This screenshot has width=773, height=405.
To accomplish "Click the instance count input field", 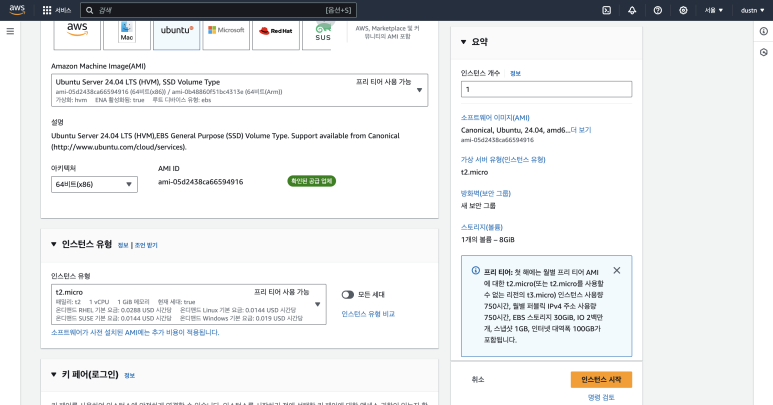I will [x=546, y=89].
